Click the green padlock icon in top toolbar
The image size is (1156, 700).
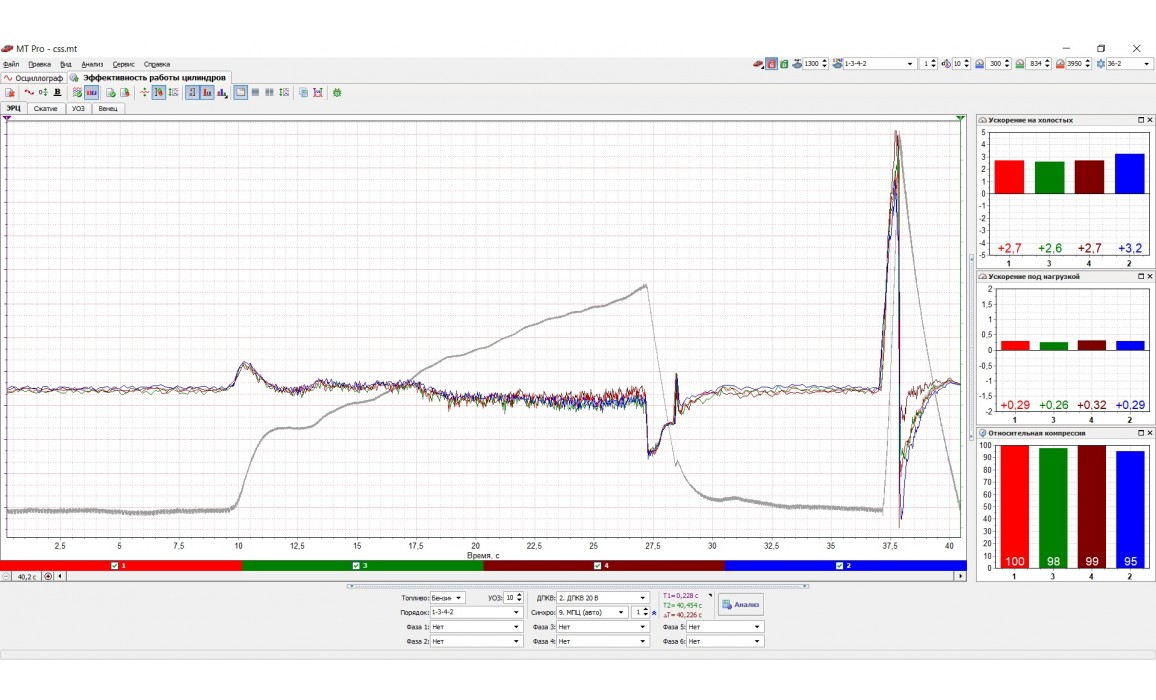[784, 64]
